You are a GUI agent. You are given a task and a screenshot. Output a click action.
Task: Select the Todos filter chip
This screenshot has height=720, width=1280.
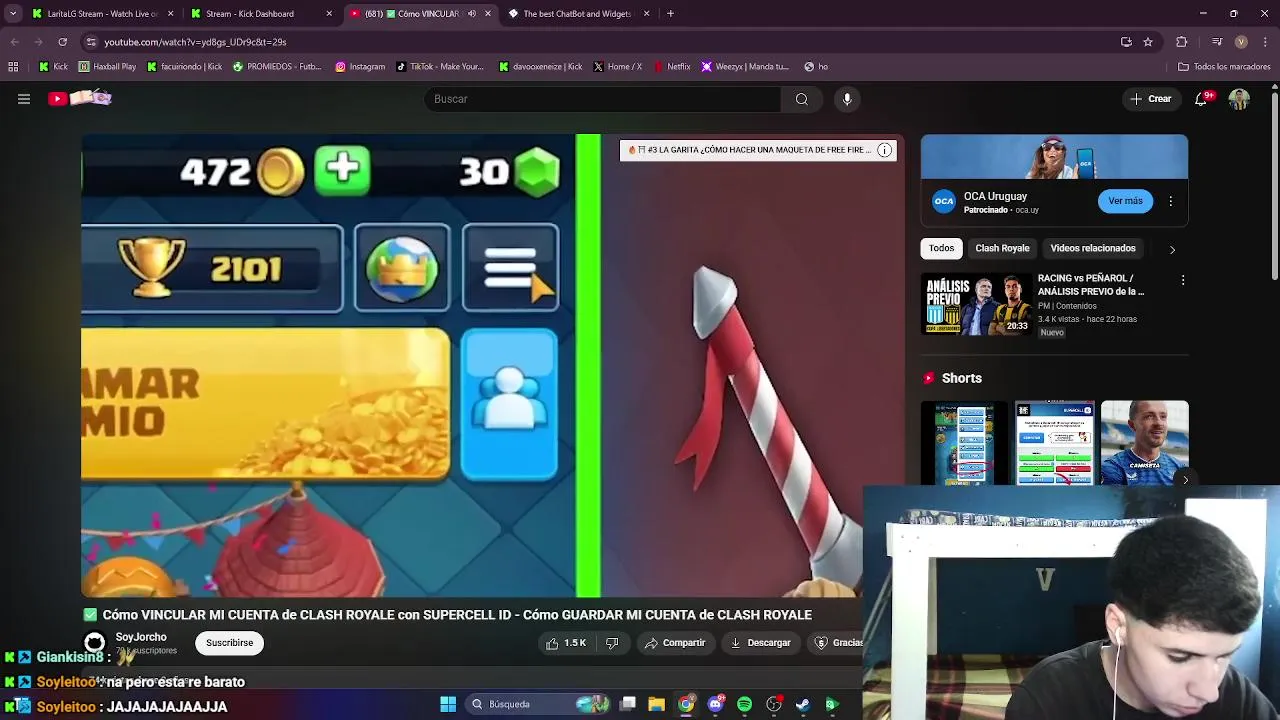coord(941,248)
